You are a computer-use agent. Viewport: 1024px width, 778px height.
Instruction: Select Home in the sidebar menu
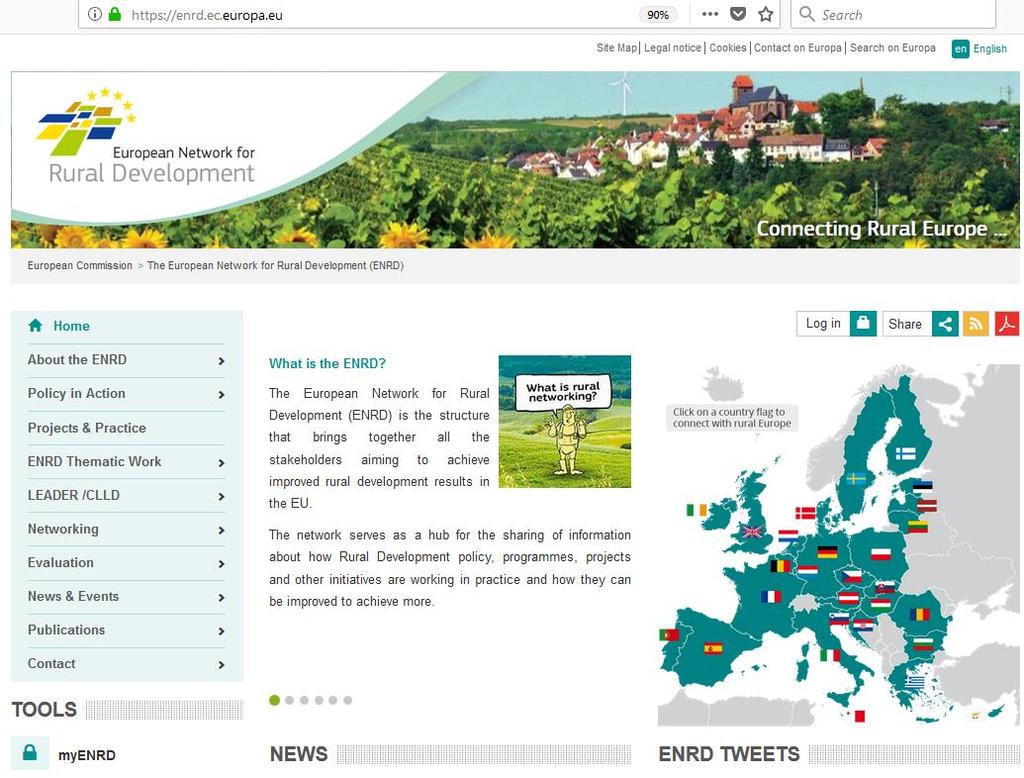[71, 325]
